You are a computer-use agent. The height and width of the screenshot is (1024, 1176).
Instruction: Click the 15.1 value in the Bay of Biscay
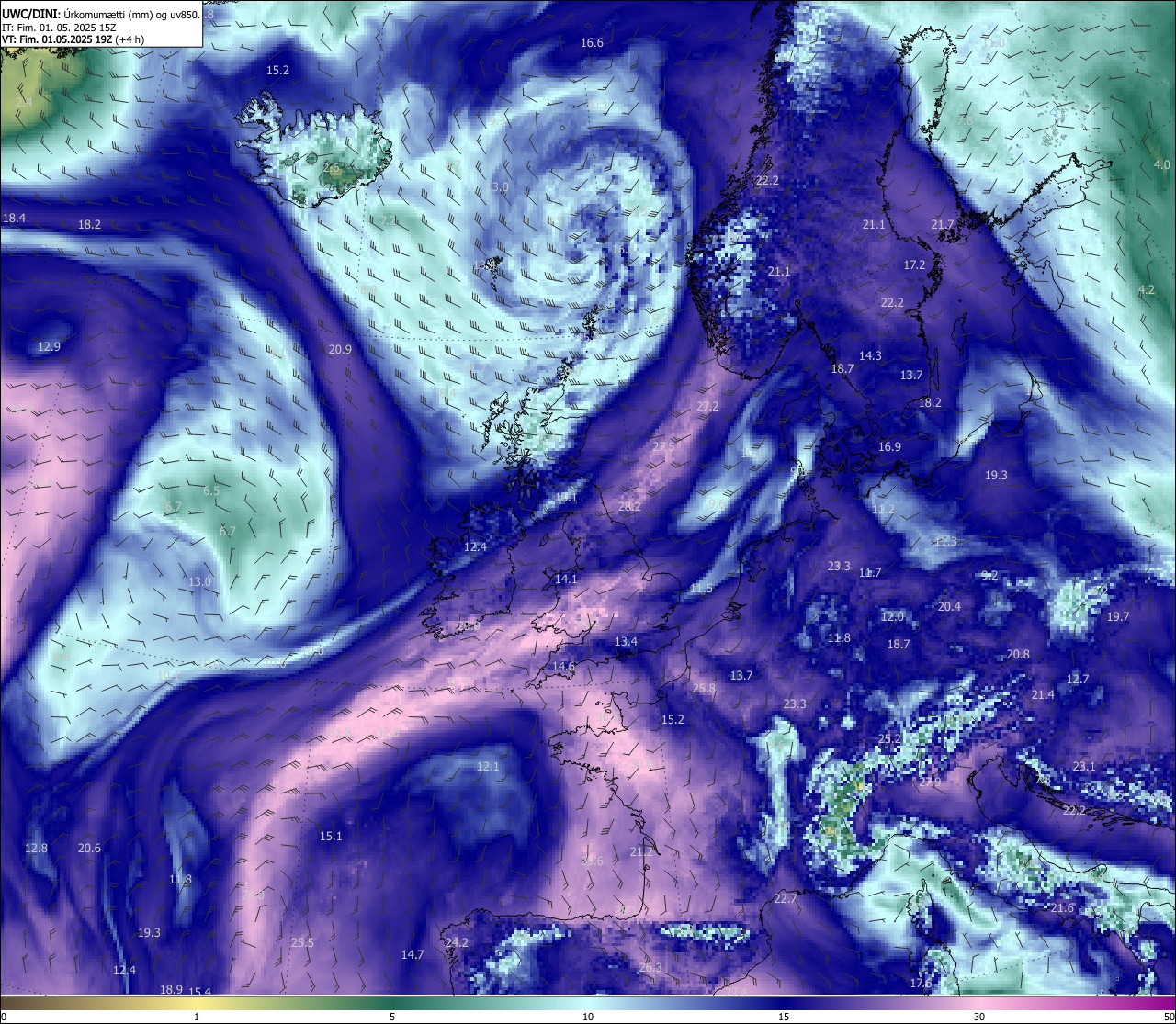[331, 837]
